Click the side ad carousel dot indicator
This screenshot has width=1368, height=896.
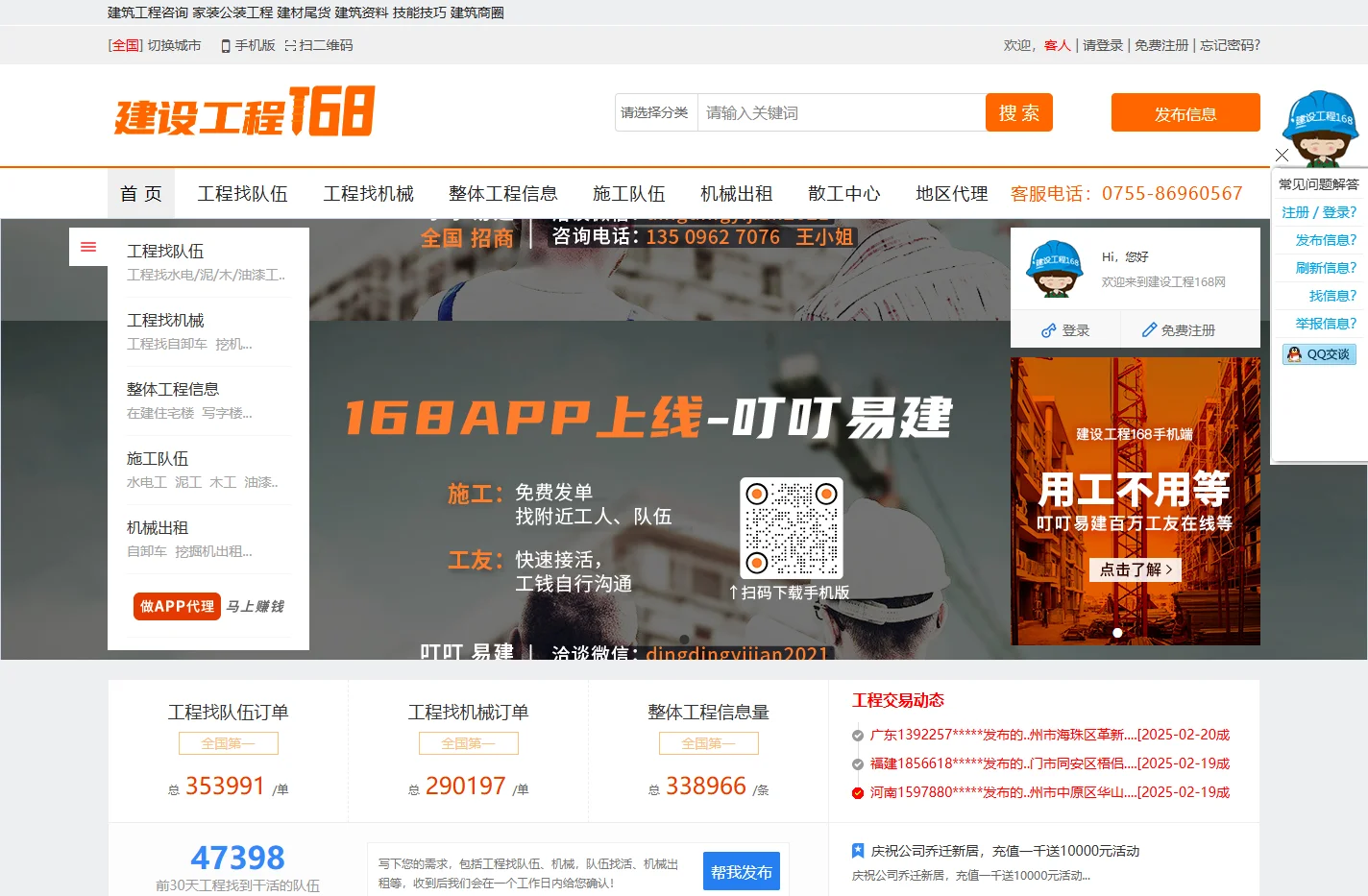pos(1117,633)
